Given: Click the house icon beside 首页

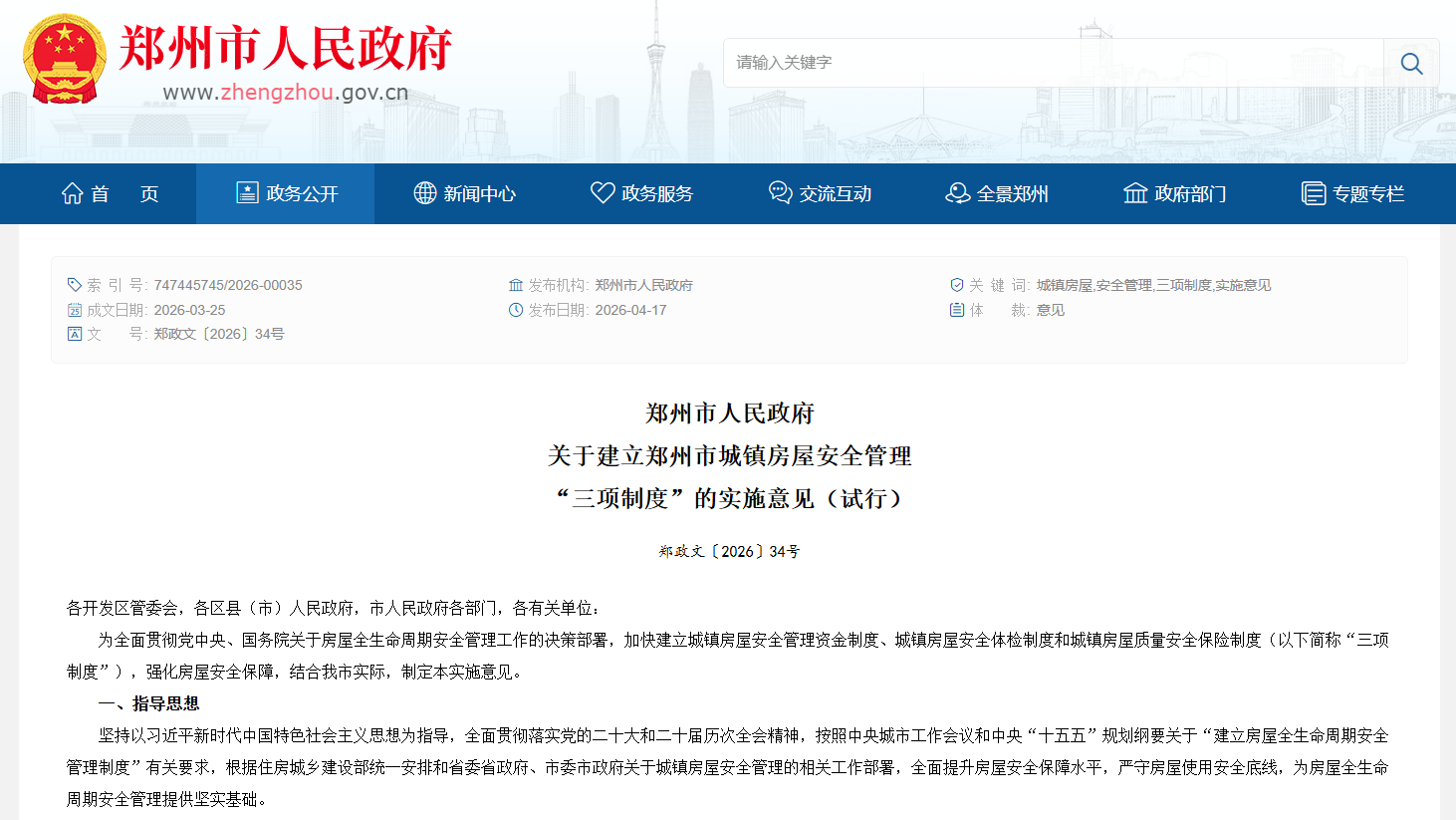Looking at the screenshot, I should coord(73,193).
